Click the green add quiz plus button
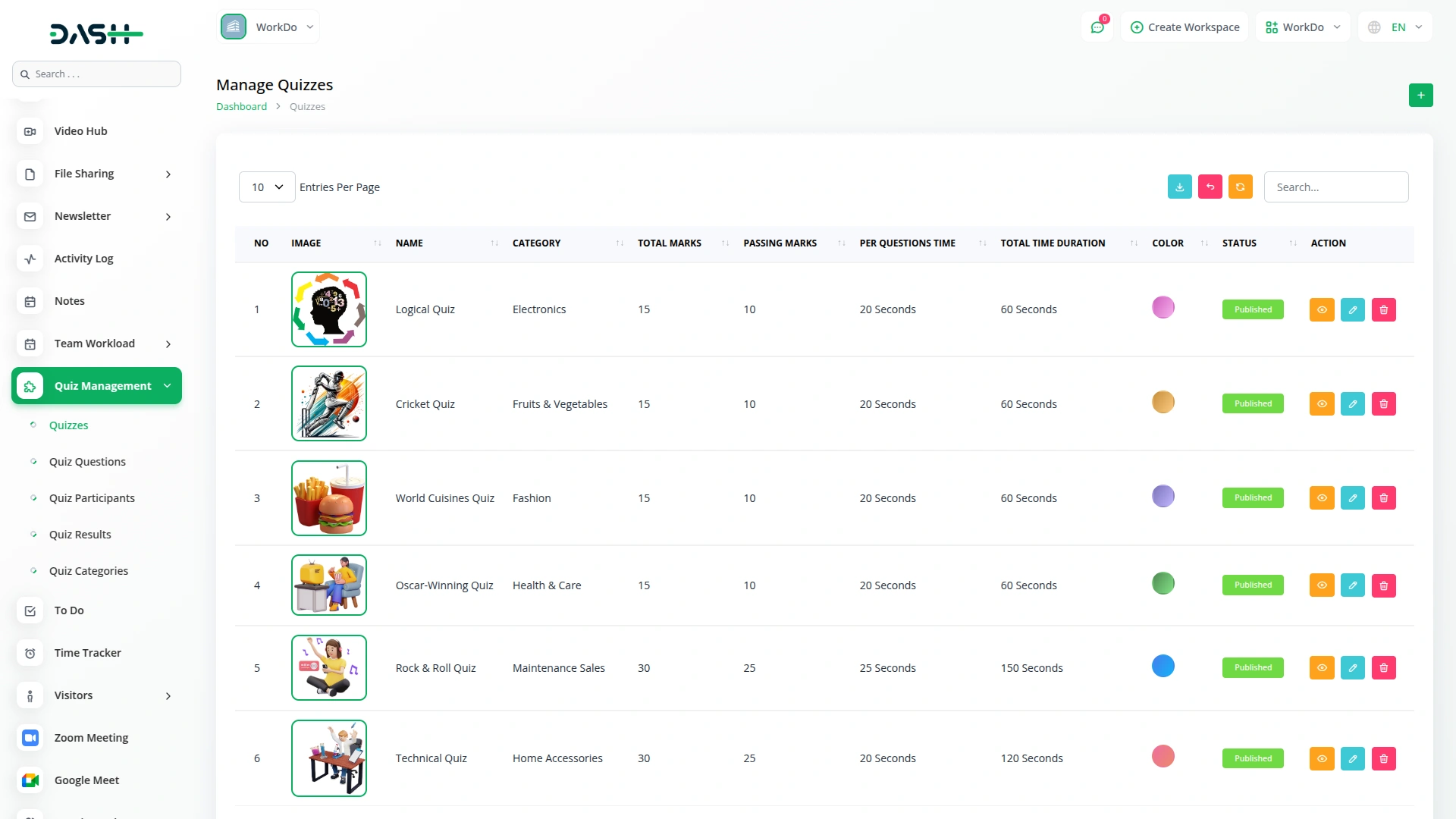1456x819 pixels. pos(1420,96)
